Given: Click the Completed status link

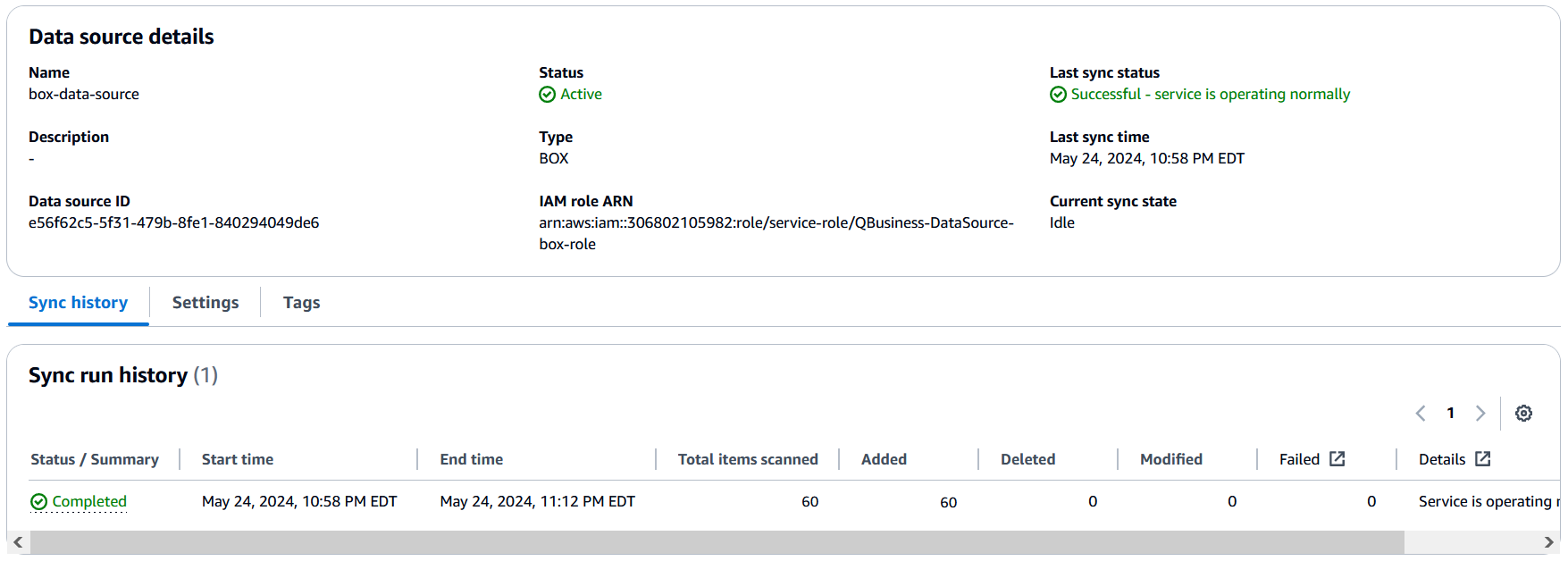Looking at the screenshot, I should pos(89,501).
